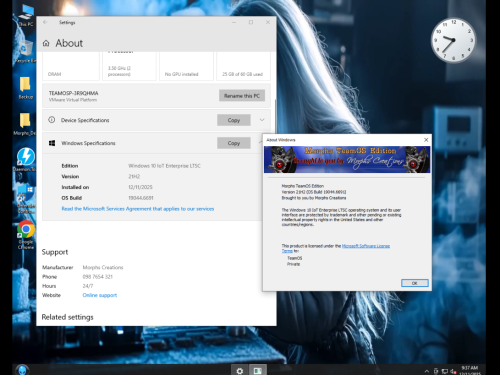
Task: Expand the Device Specifications section chevron
Action: (x=262, y=120)
